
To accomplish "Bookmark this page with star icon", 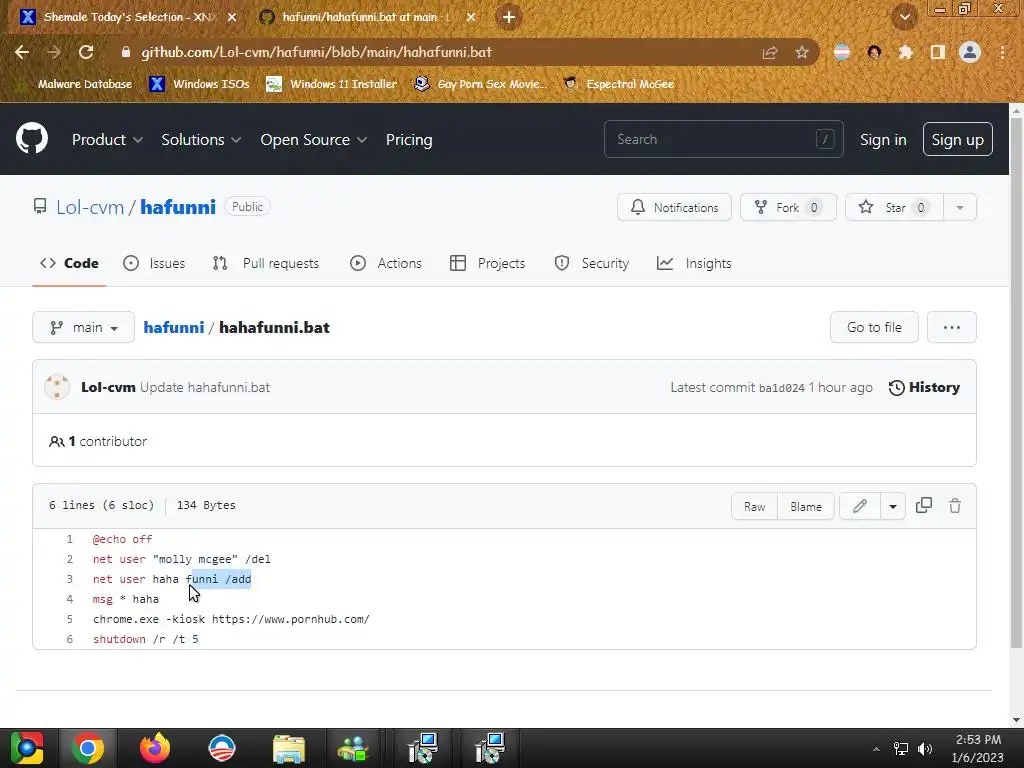I will [x=802, y=52].
